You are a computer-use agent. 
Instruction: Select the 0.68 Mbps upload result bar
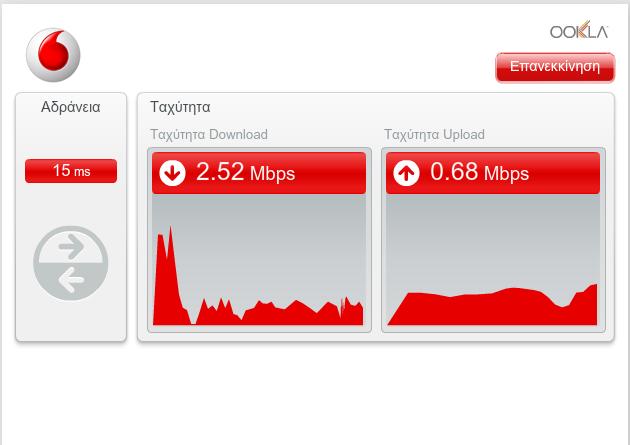coord(493,173)
